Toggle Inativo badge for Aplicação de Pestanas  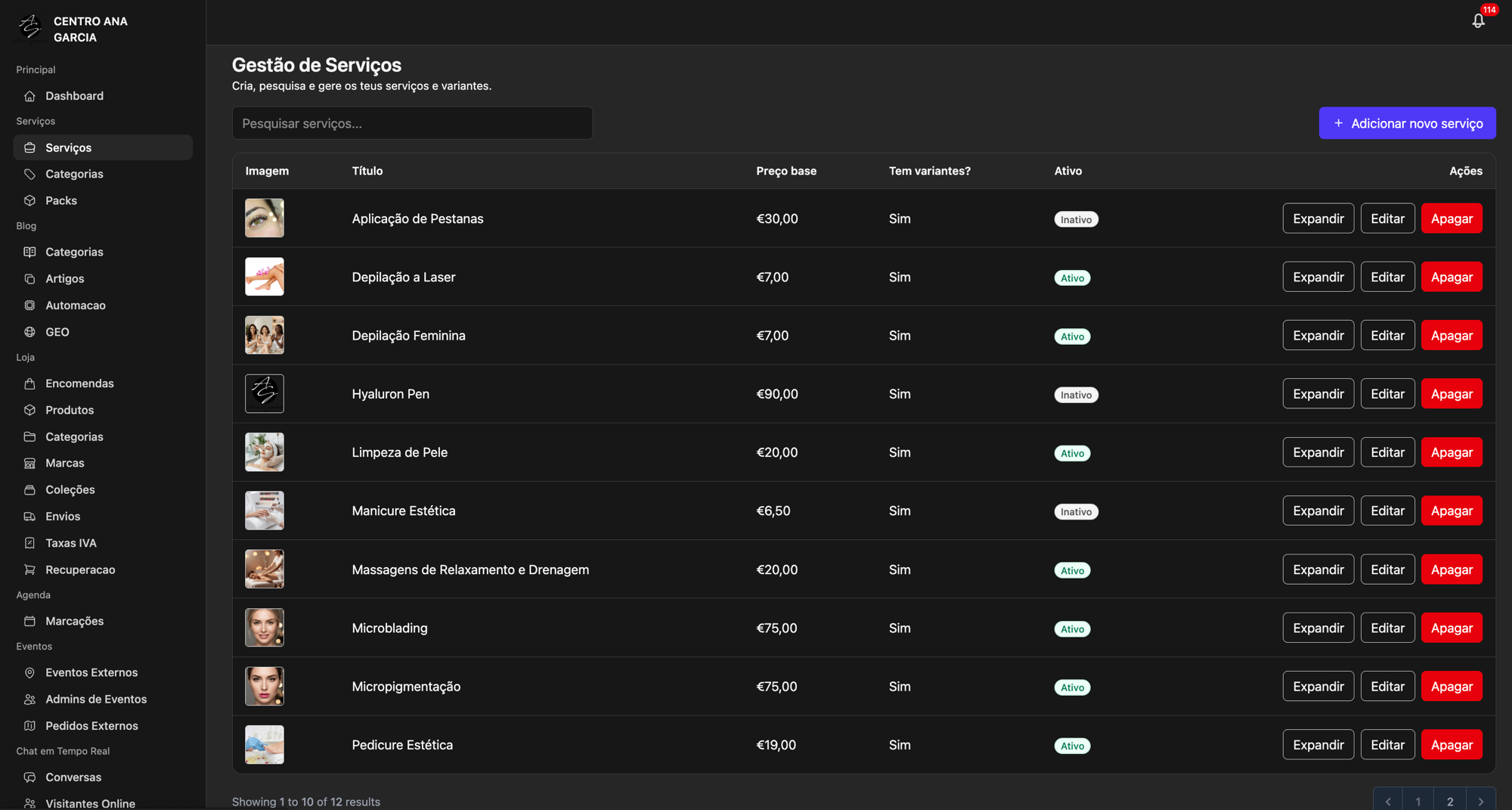[1076, 219]
